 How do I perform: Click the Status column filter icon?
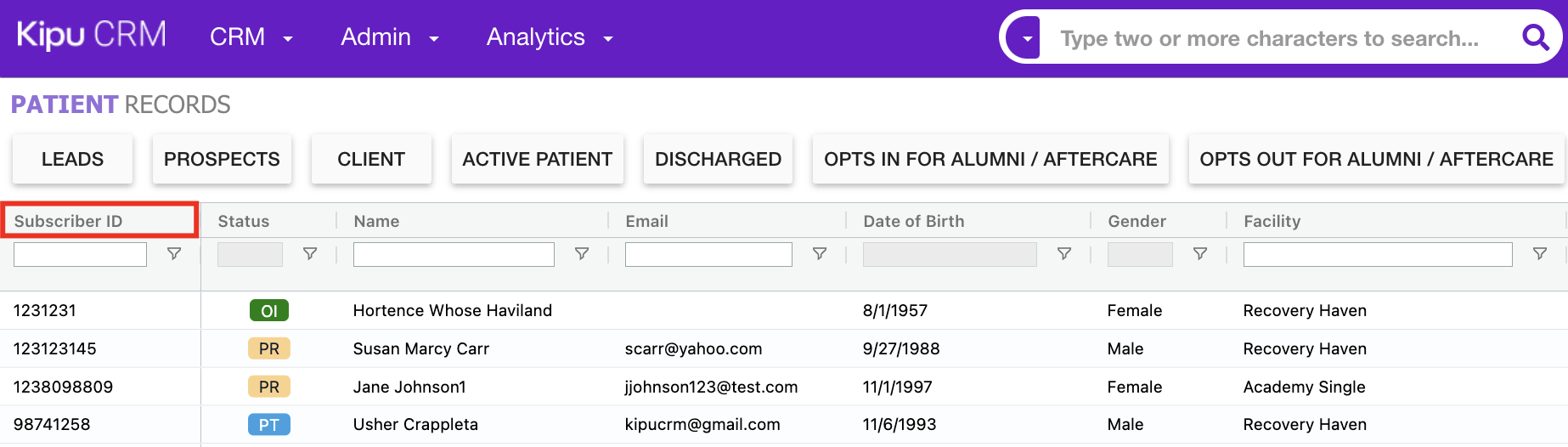[310, 254]
